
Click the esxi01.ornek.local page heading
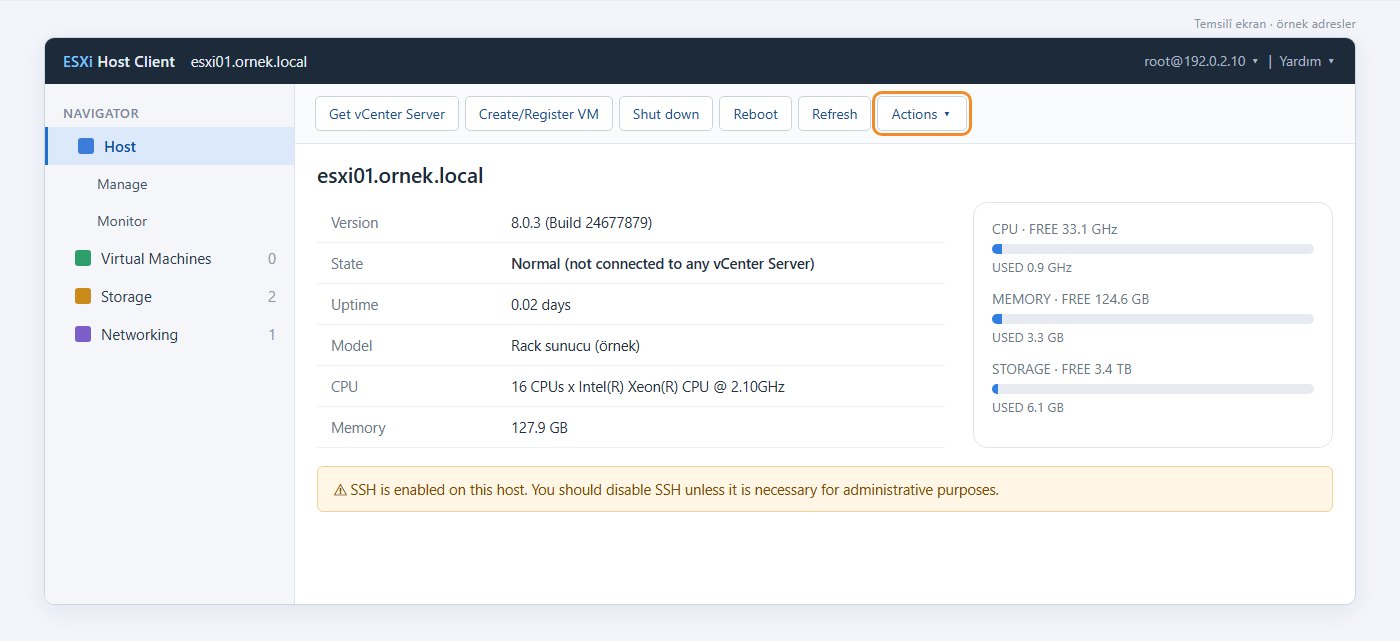point(400,176)
